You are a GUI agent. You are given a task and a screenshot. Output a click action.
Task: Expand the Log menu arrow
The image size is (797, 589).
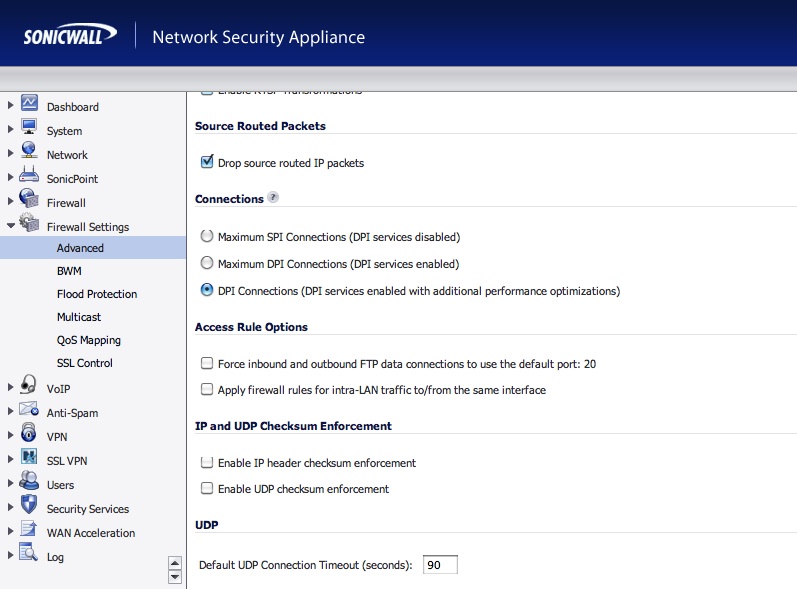(10, 555)
